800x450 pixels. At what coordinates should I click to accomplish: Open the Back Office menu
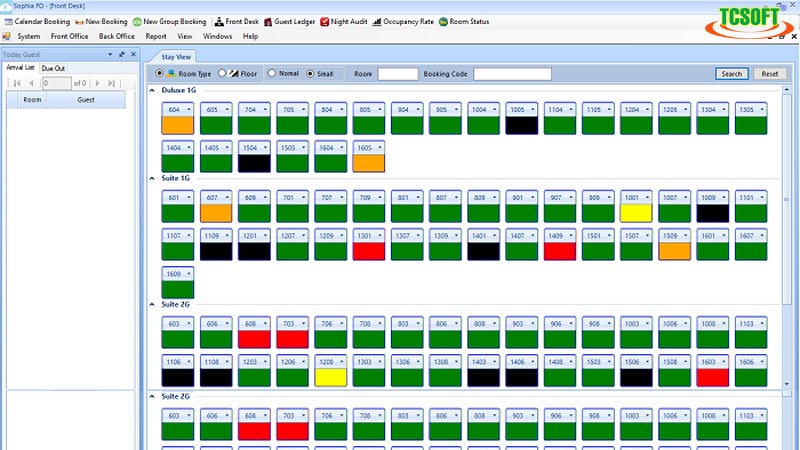pyautogui.click(x=117, y=36)
